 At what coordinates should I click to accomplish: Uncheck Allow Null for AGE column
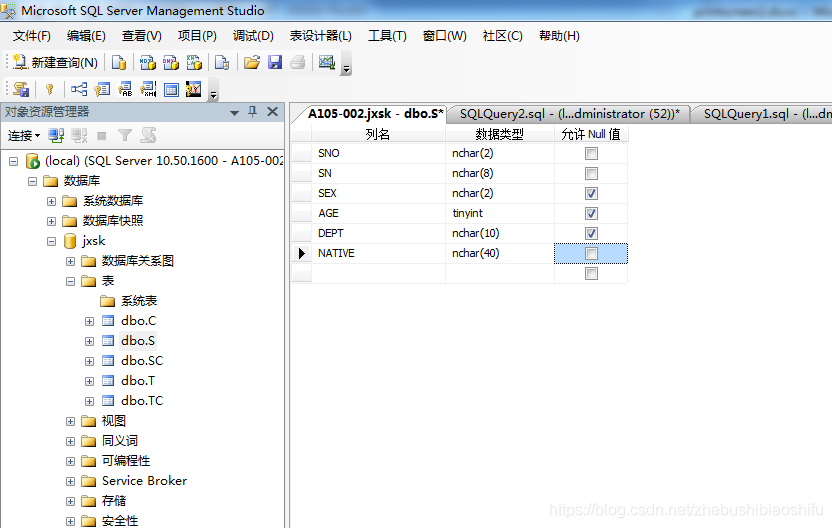pos(591,213)
